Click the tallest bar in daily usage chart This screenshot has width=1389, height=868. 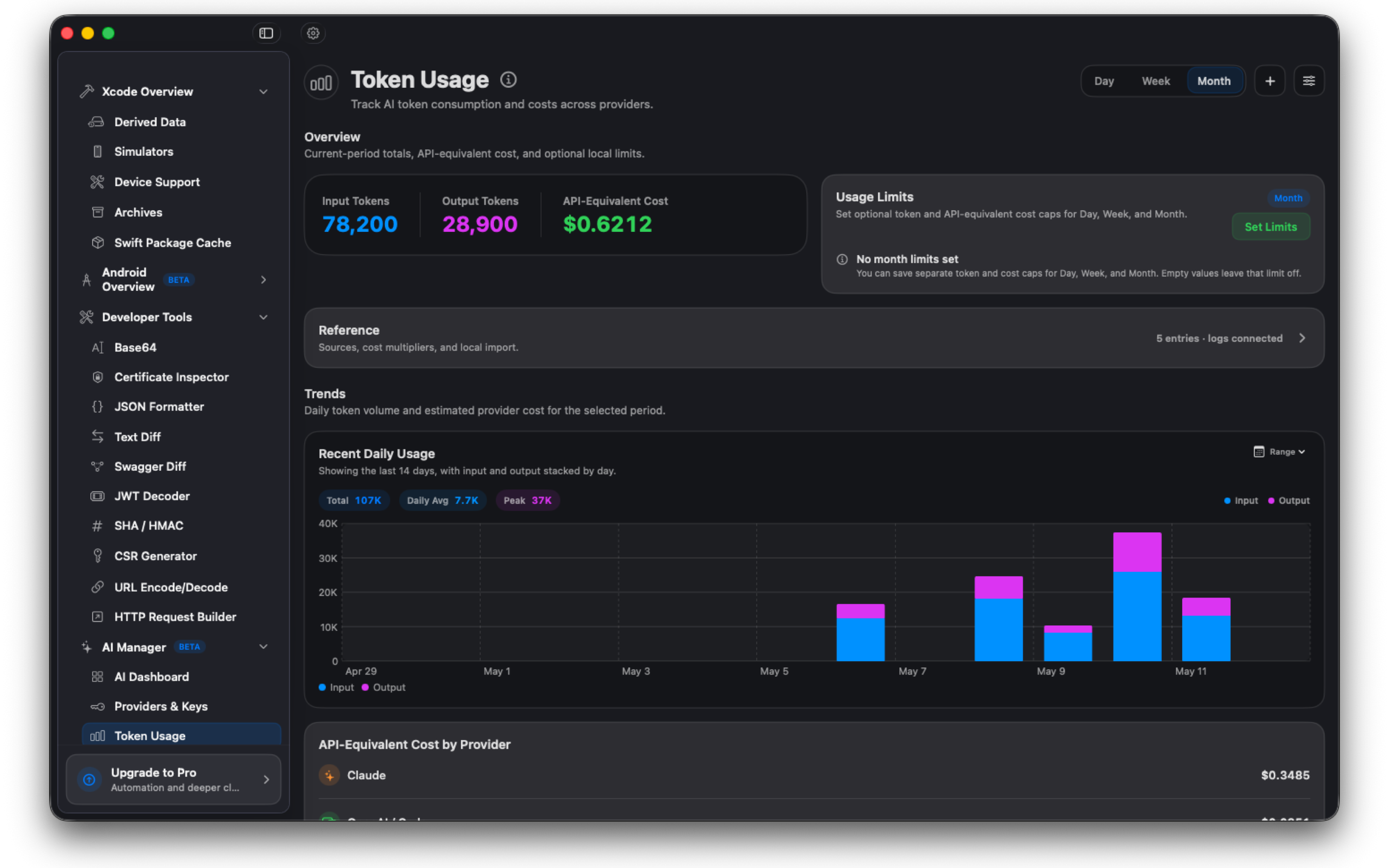pyautogui.click(x=1137, y=597)
